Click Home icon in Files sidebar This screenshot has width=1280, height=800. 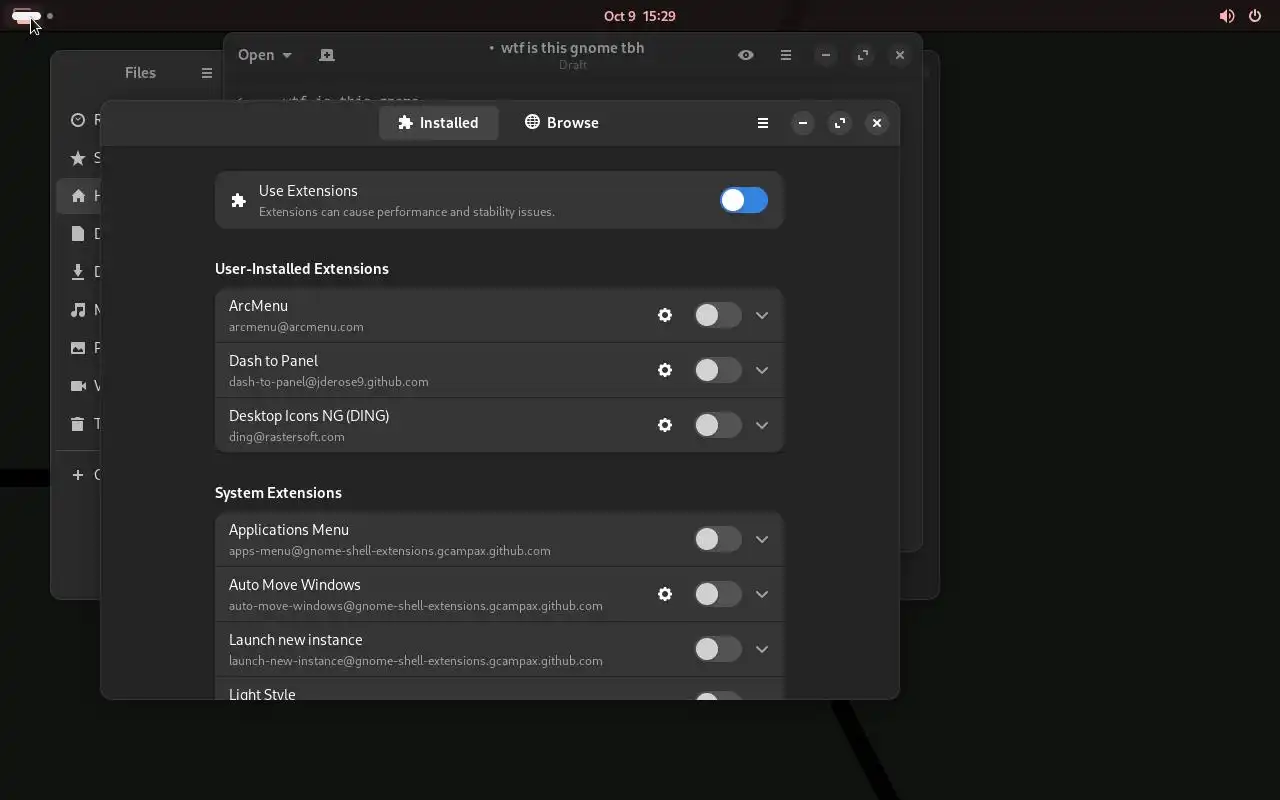tap(78, 196)
